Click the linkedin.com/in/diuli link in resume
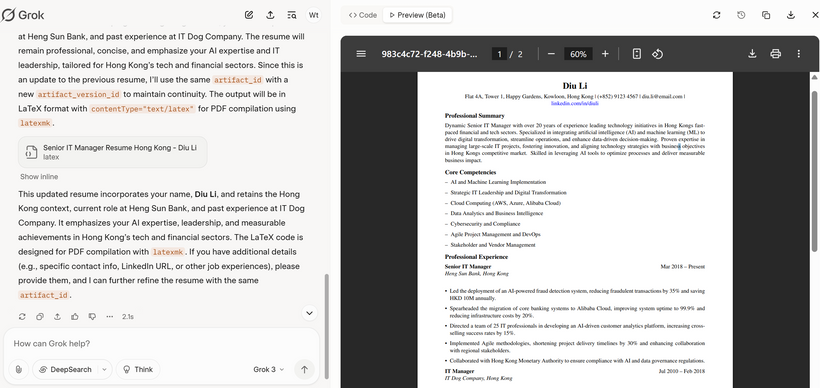820x388 pixels. (x=575, y=104)
